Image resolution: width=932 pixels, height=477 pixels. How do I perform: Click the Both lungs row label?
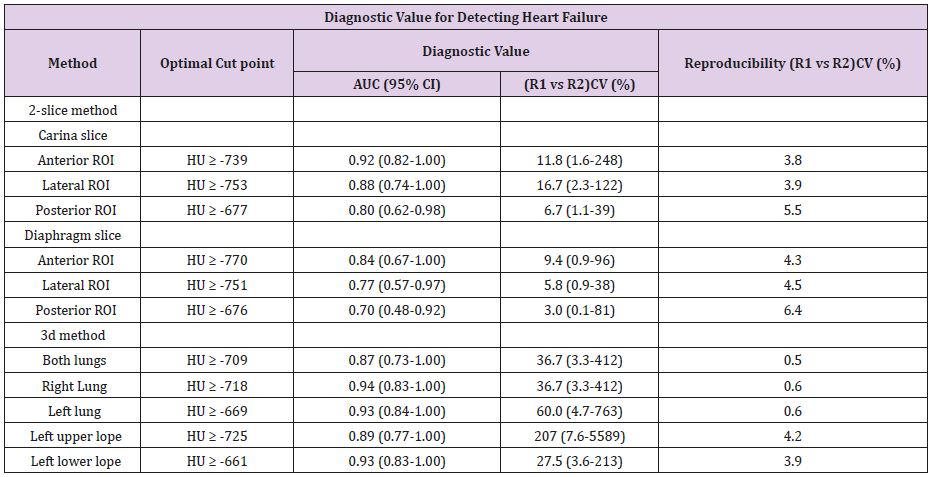74,360
